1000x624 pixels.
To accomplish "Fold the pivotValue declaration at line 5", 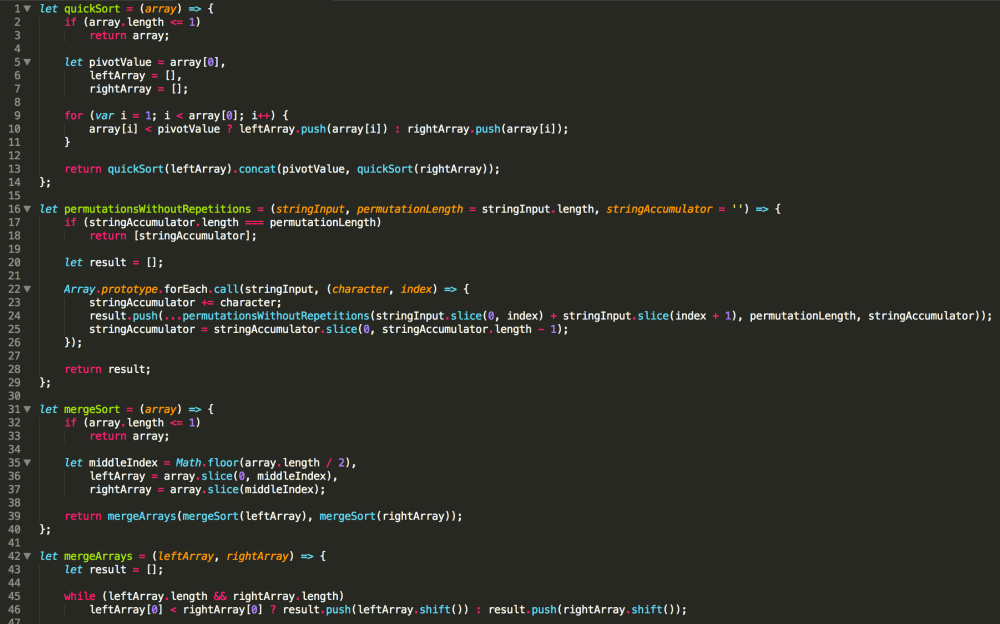I will click(x=27, y=62).
